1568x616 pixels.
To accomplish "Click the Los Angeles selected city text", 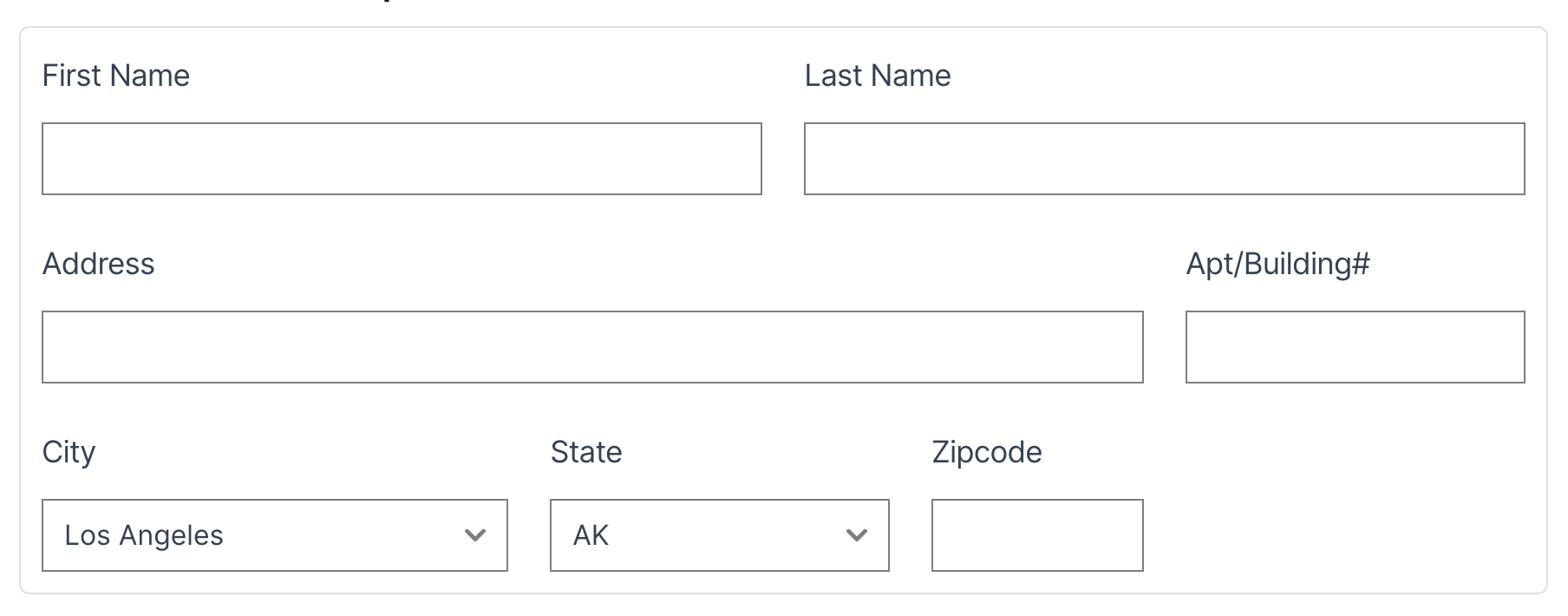I will tap(144, 535).
